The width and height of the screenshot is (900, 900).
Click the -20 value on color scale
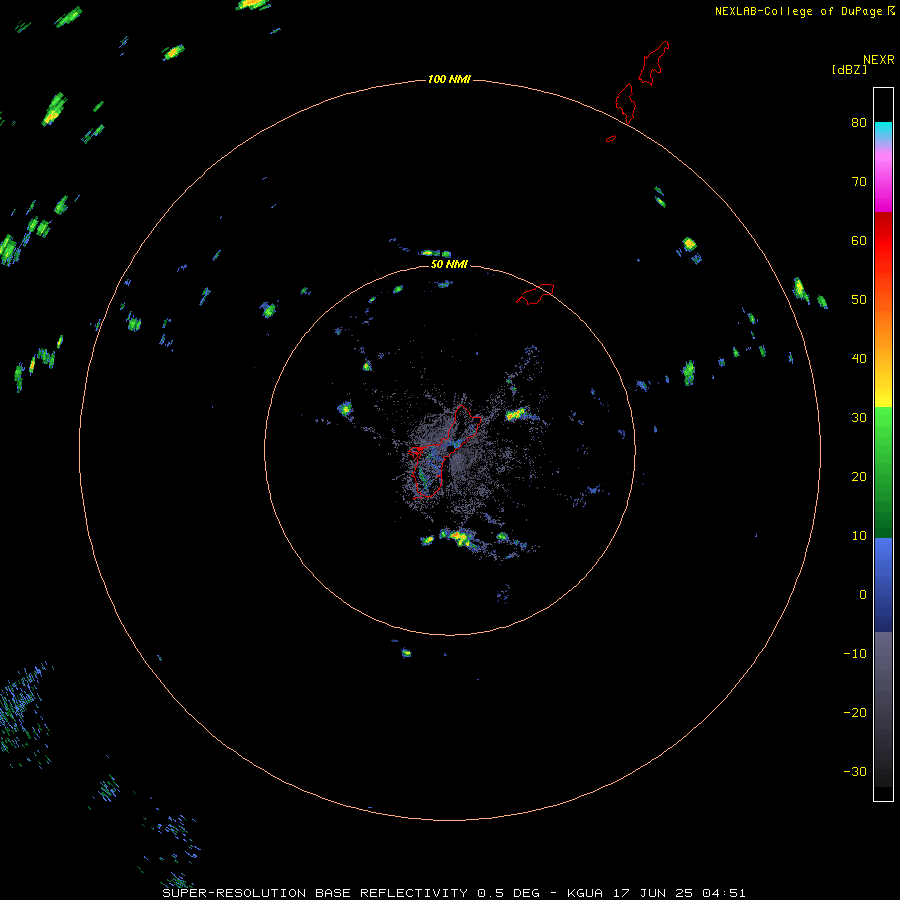coord(855,712)
